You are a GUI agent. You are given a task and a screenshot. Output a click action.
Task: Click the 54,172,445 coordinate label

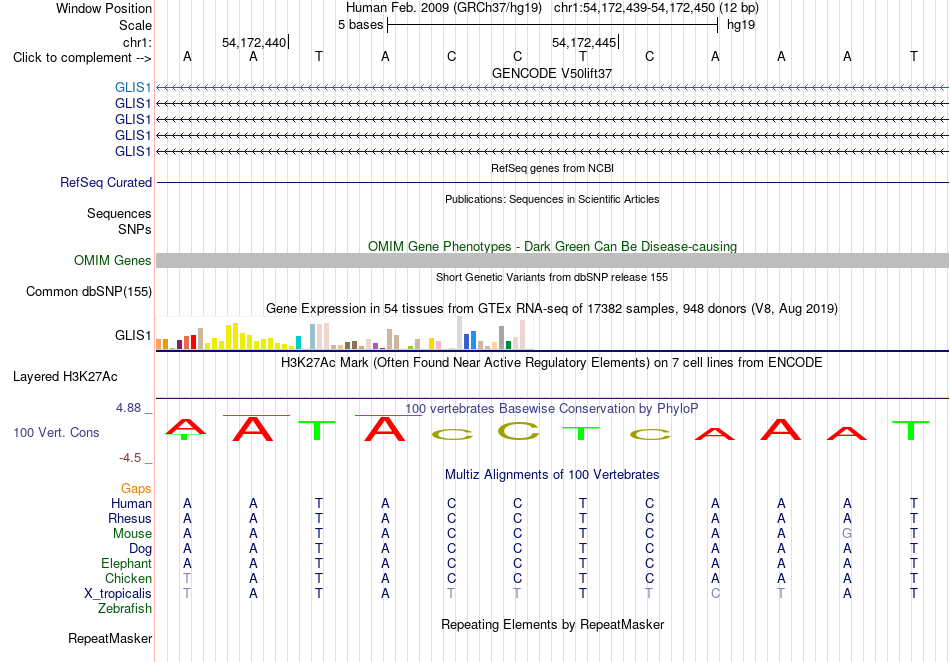click(583, 42)
